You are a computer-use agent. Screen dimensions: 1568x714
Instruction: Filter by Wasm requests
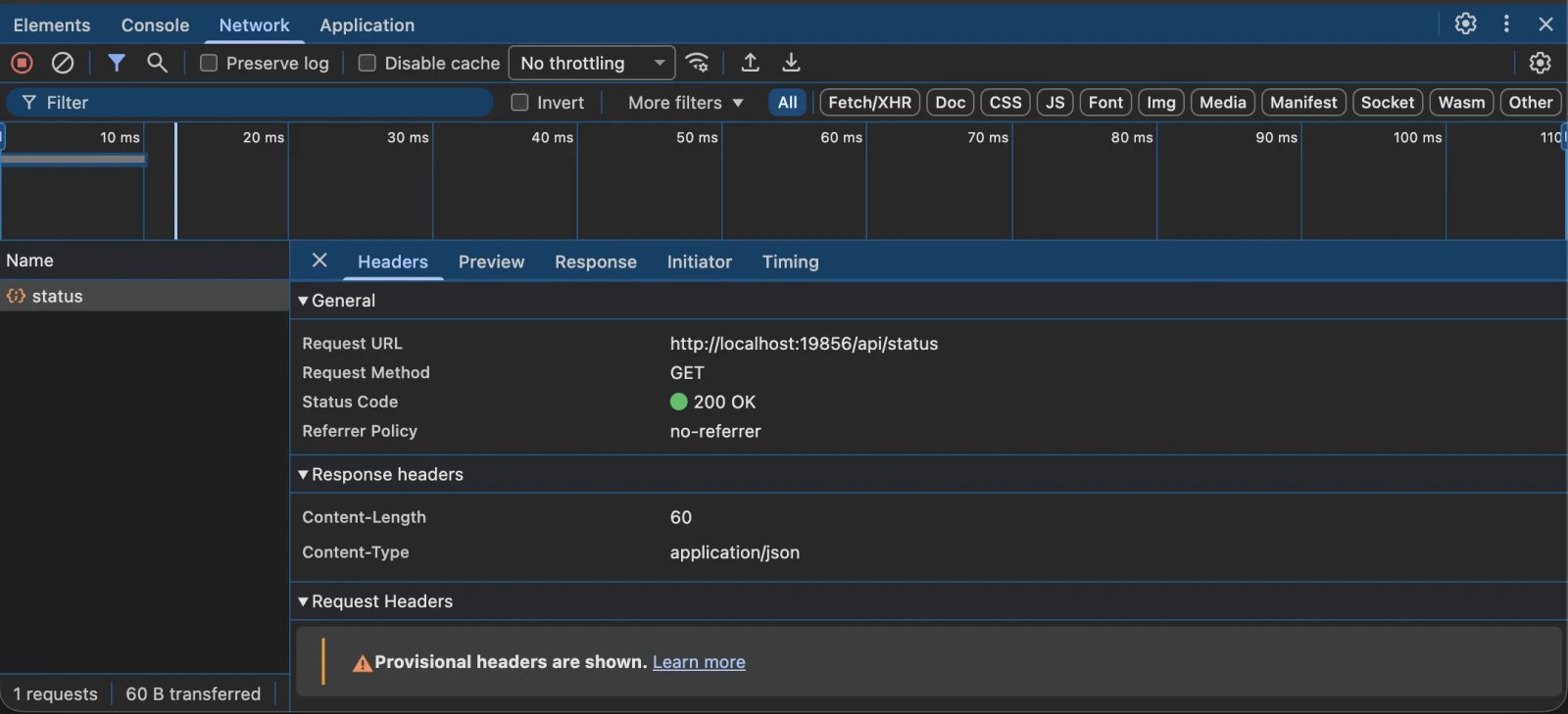(1461, 102)
